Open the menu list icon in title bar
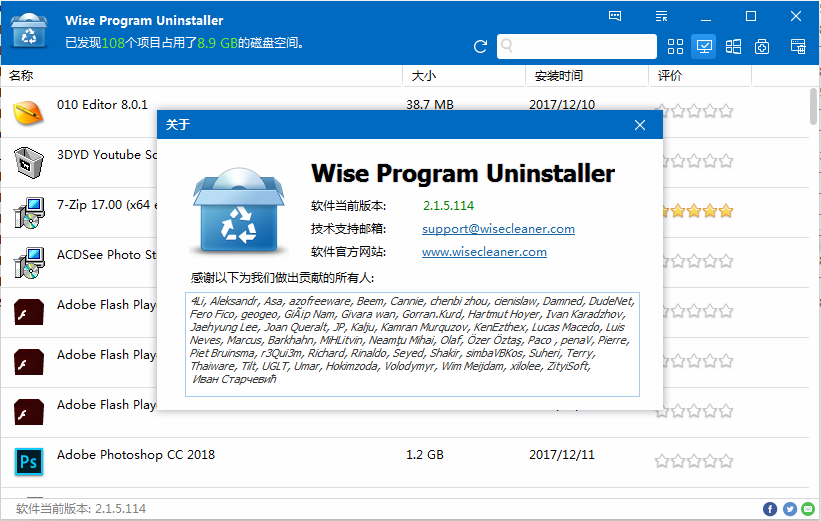 point(661,16)
